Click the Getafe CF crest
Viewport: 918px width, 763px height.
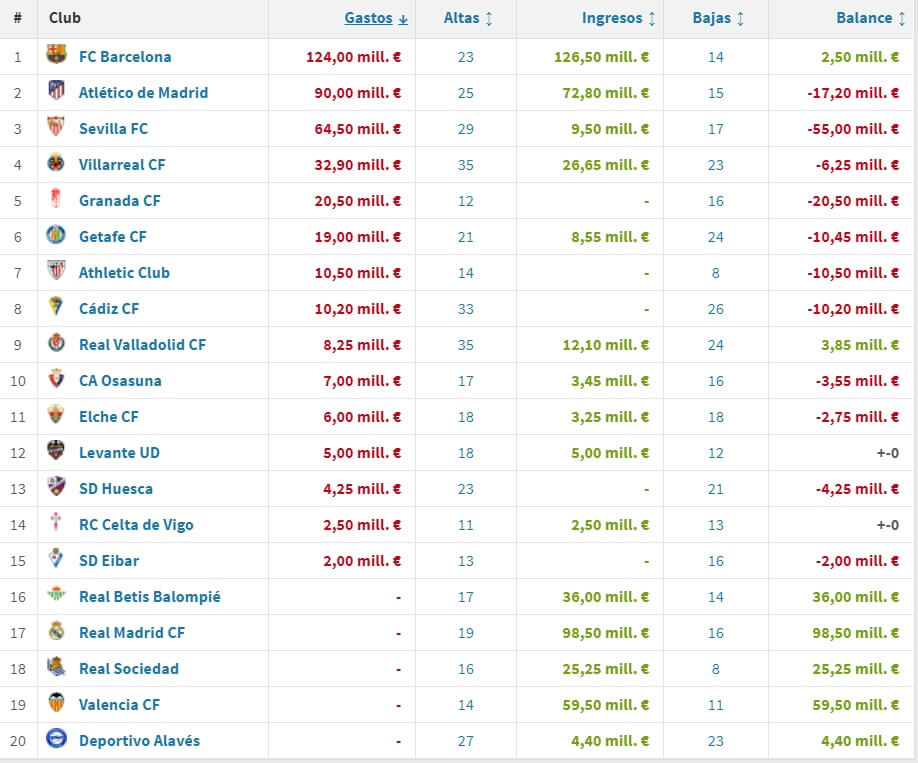(56, 234)
